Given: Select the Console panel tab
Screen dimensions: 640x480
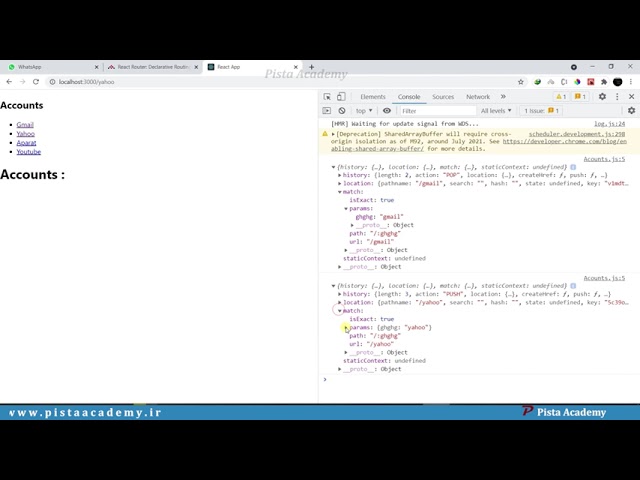Looking at the screenshot, I should click(x=409, y=97).
